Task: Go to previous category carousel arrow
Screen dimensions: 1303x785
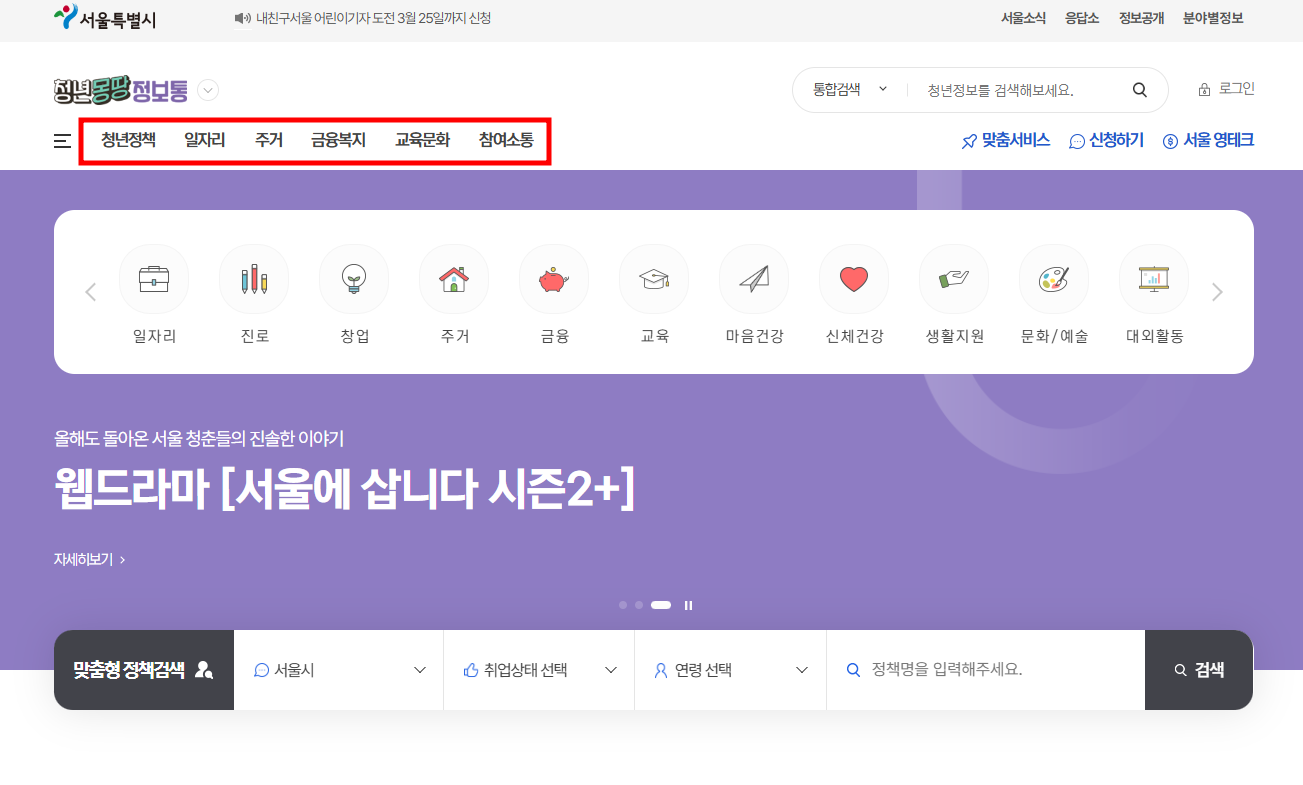Action: [x=90, y=292]
